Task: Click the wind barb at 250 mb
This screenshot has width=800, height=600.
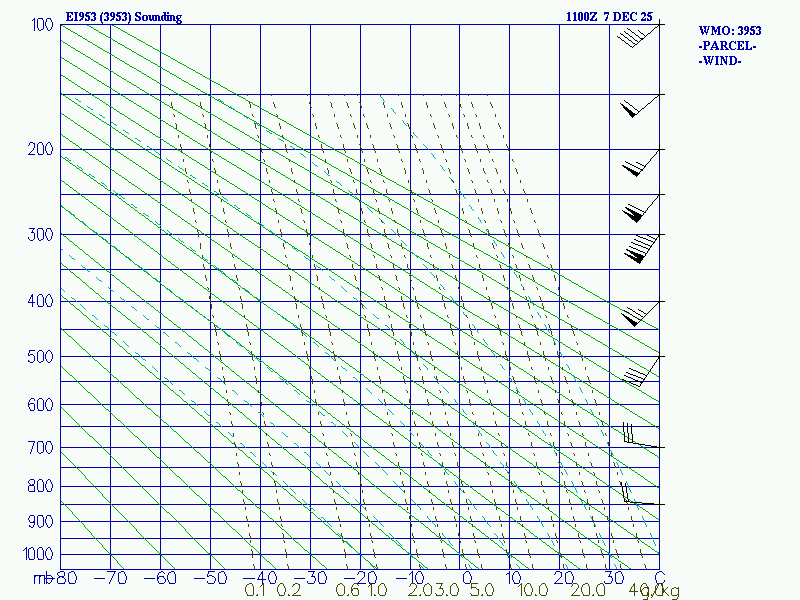Action: coord(641,208)
